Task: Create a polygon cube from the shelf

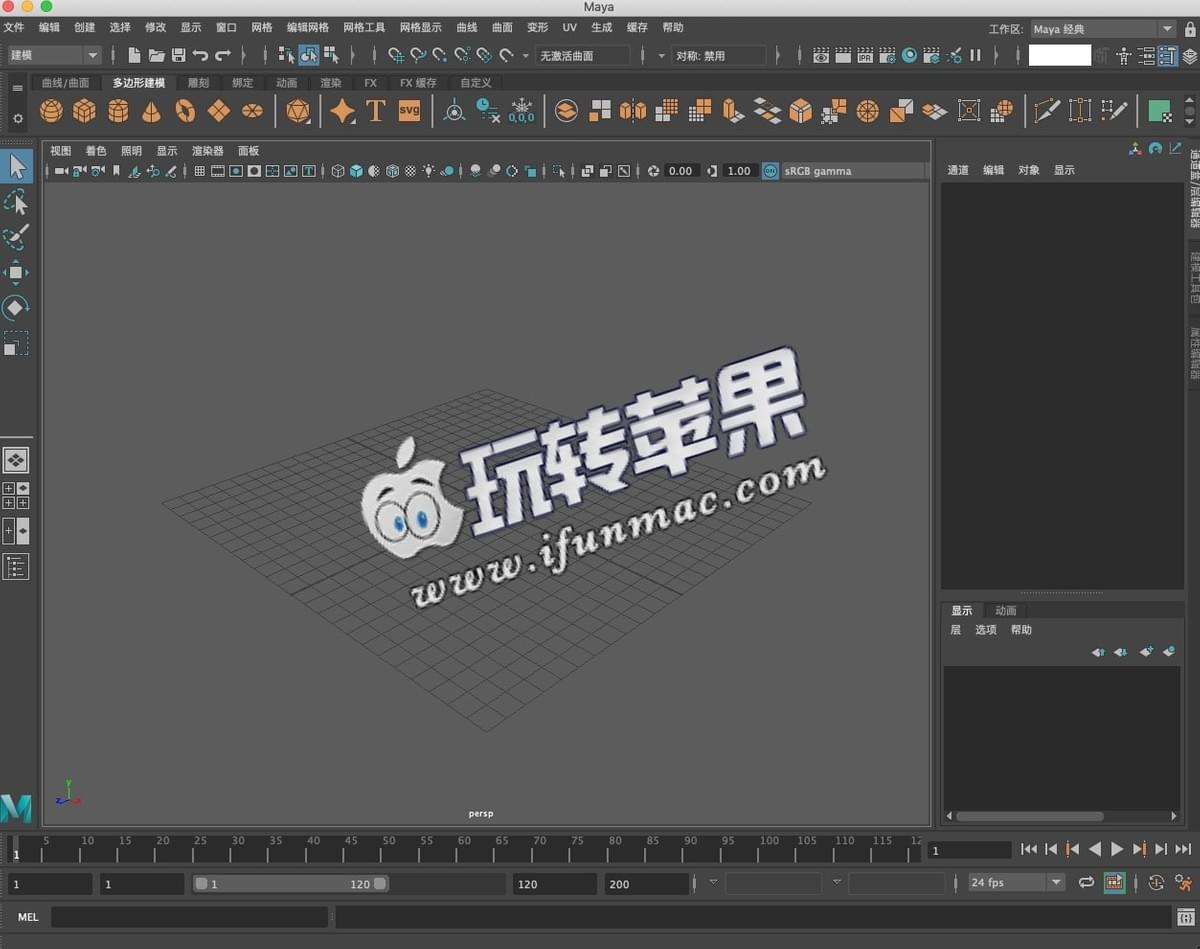Action: point(85,111)
